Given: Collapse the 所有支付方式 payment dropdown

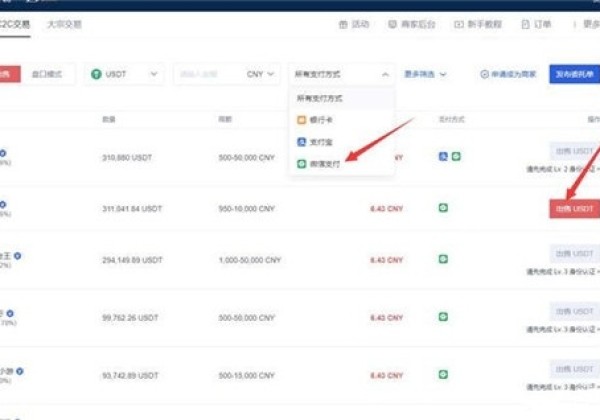Looking at the screenshot, I should (x=341, y=74).
